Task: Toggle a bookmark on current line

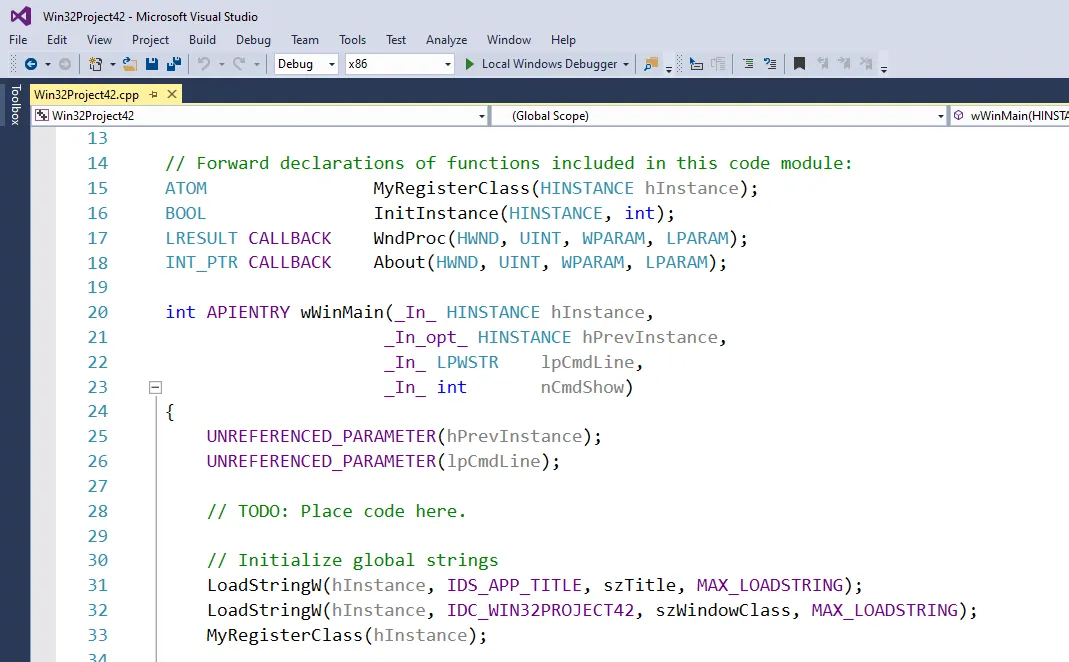Action: tap(800, 64)
